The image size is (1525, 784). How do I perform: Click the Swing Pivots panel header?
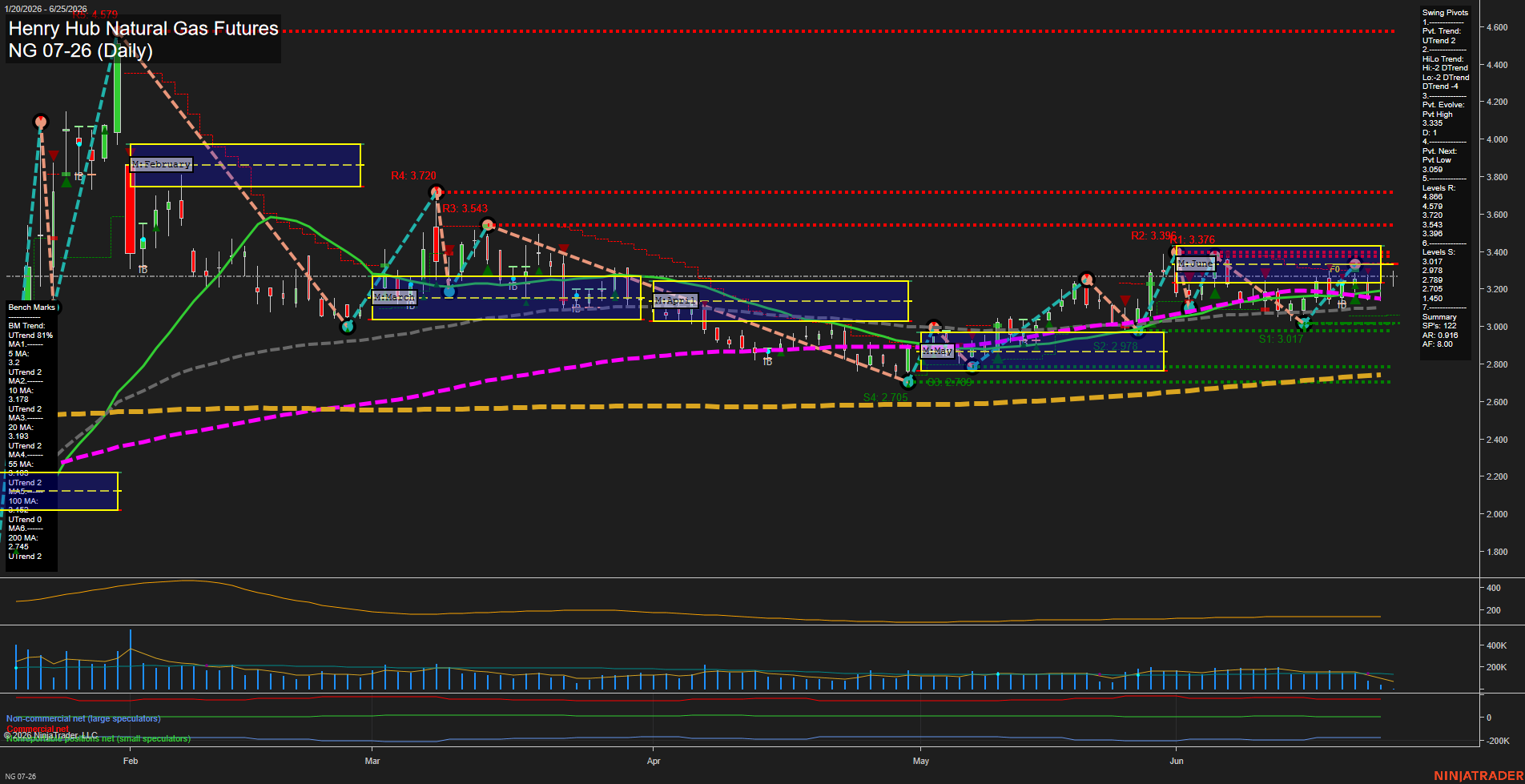click(1445, 13)
